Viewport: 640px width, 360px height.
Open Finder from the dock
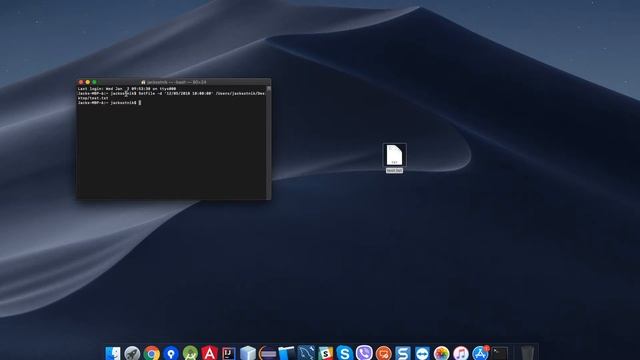pos(113,353)
